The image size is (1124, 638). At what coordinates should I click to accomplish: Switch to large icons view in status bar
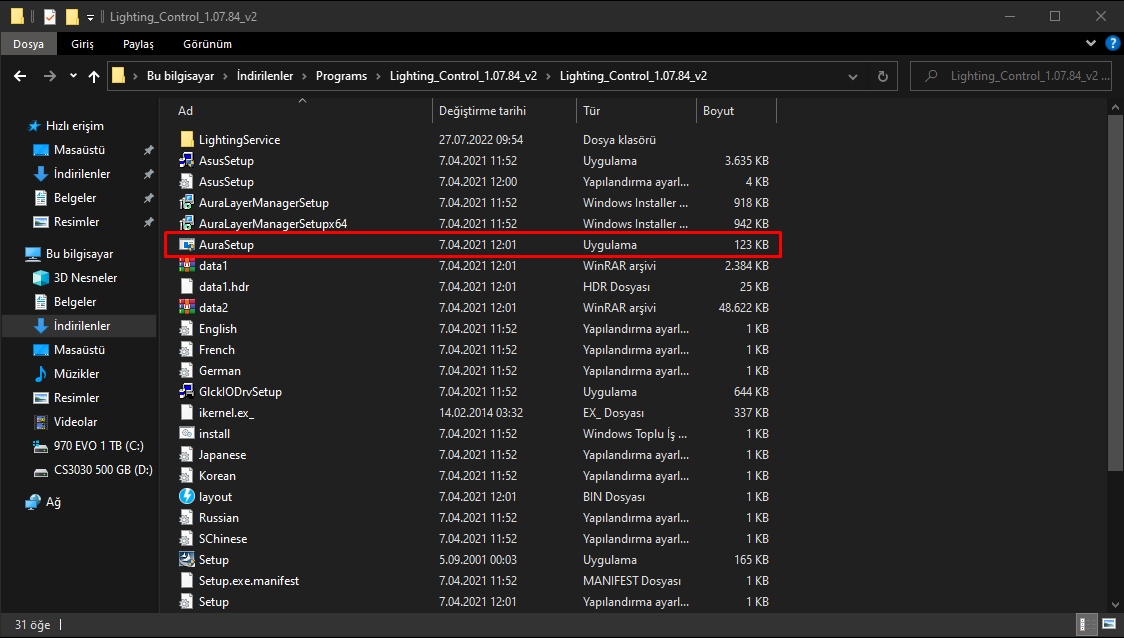point(1109,624)
